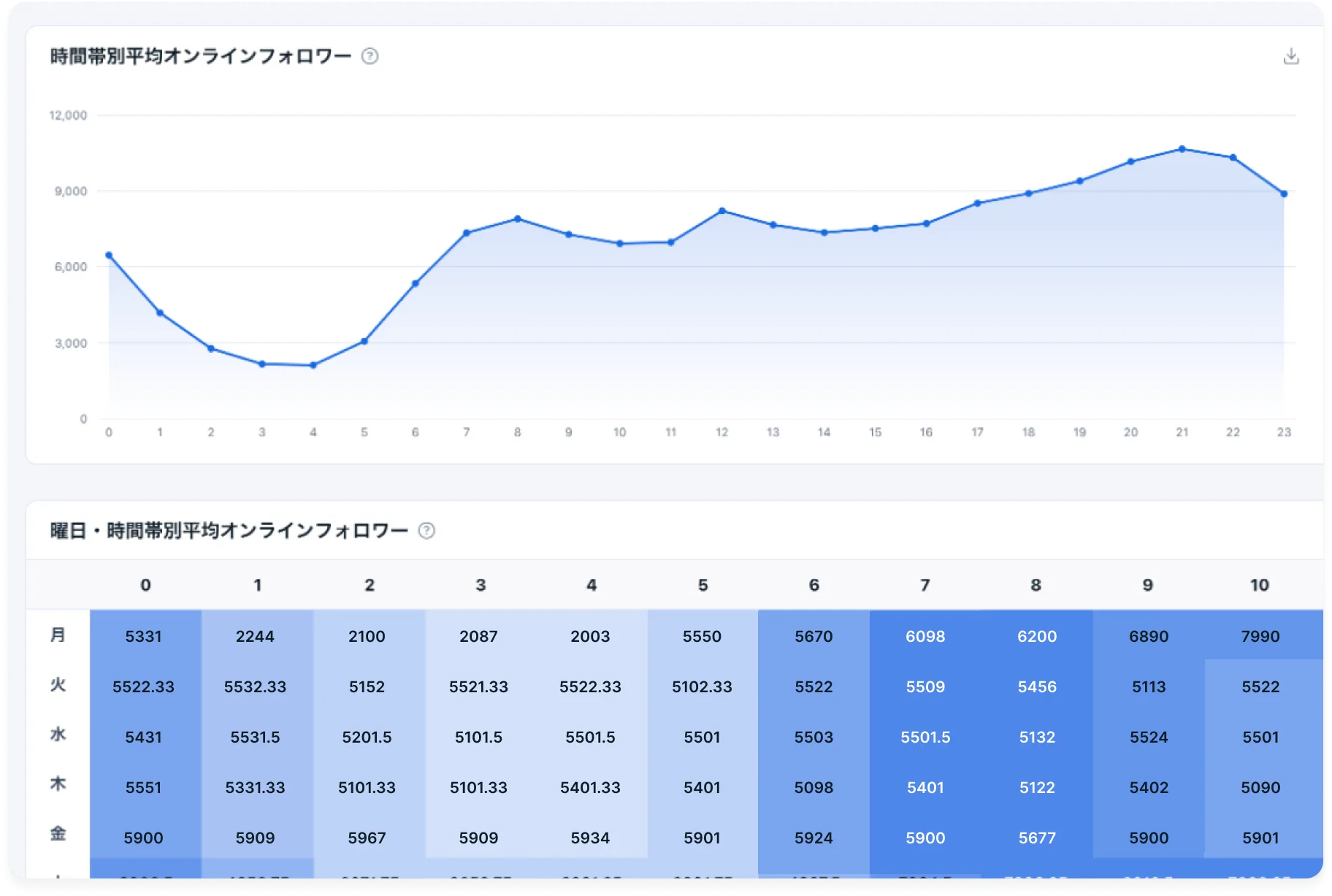
Task: Select the line chart point at hour 12
Action: 721,211
